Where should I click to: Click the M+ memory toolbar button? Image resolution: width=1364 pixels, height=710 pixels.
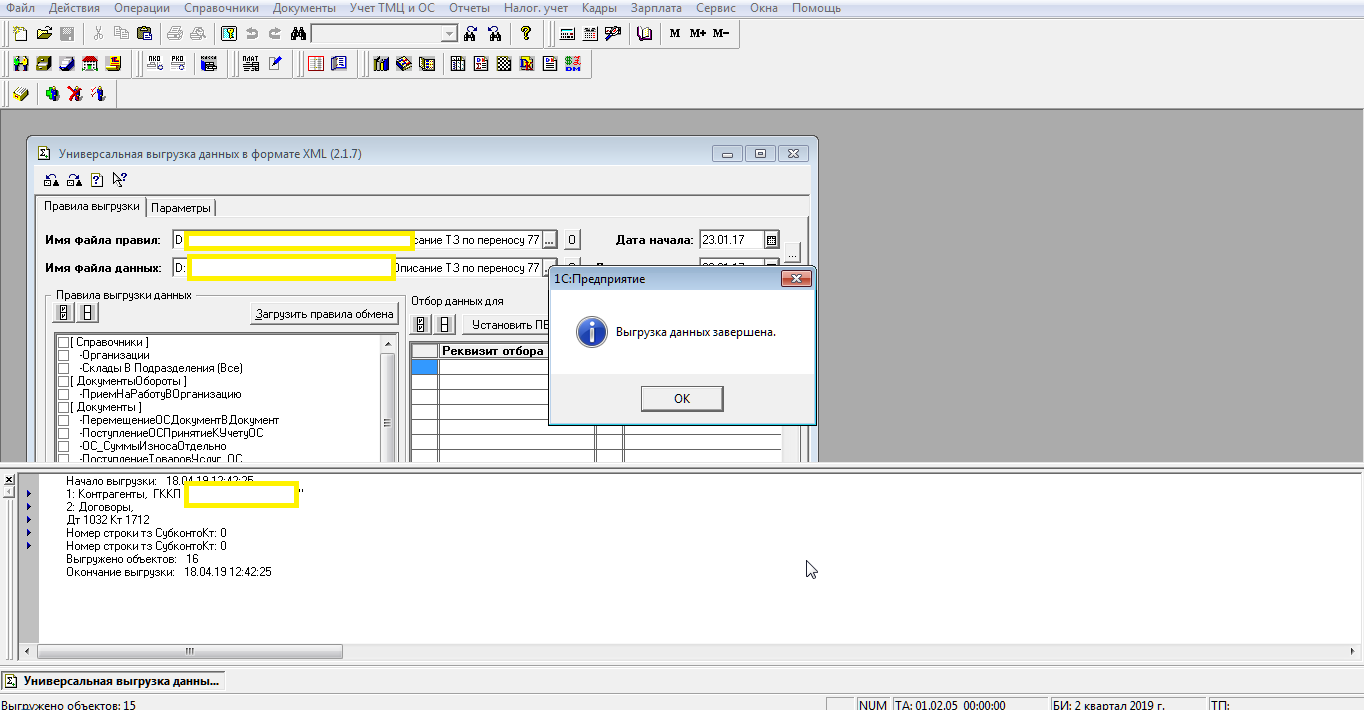[697, 33]
